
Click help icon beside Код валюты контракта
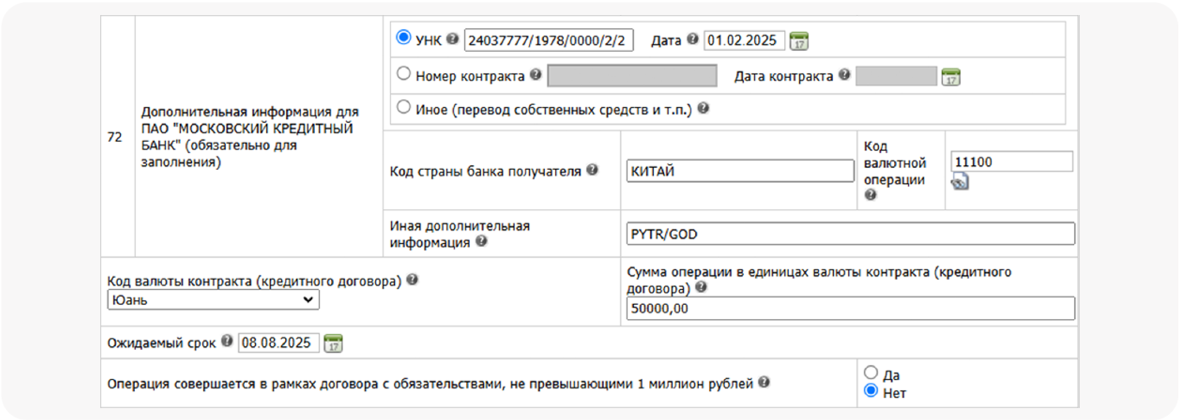coord(412,280)
